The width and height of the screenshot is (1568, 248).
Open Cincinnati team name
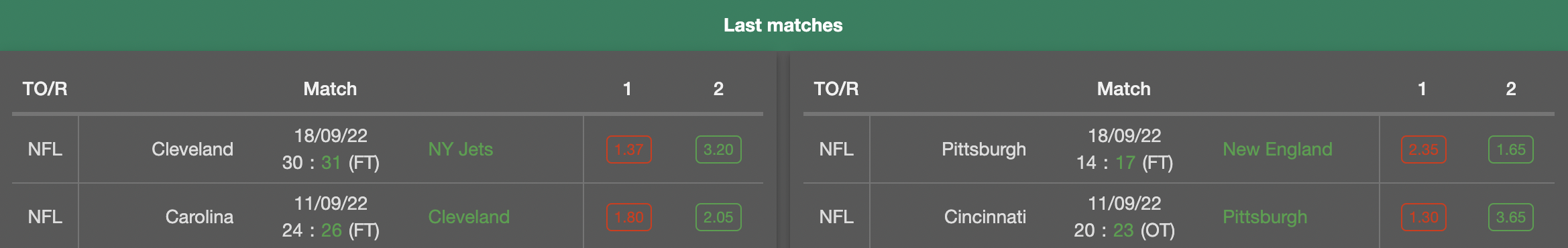(x=985, y=217)
